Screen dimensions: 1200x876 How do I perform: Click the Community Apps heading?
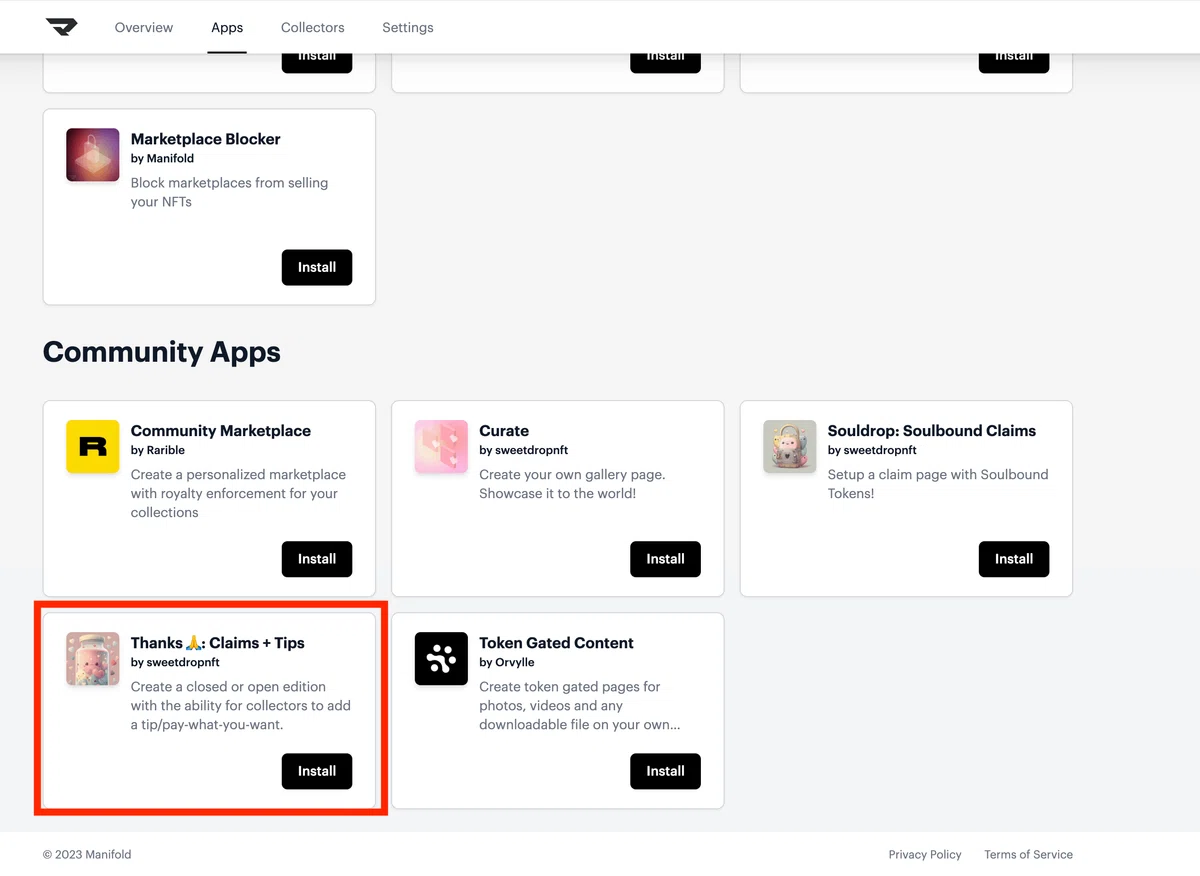click(x=162, y=352)
